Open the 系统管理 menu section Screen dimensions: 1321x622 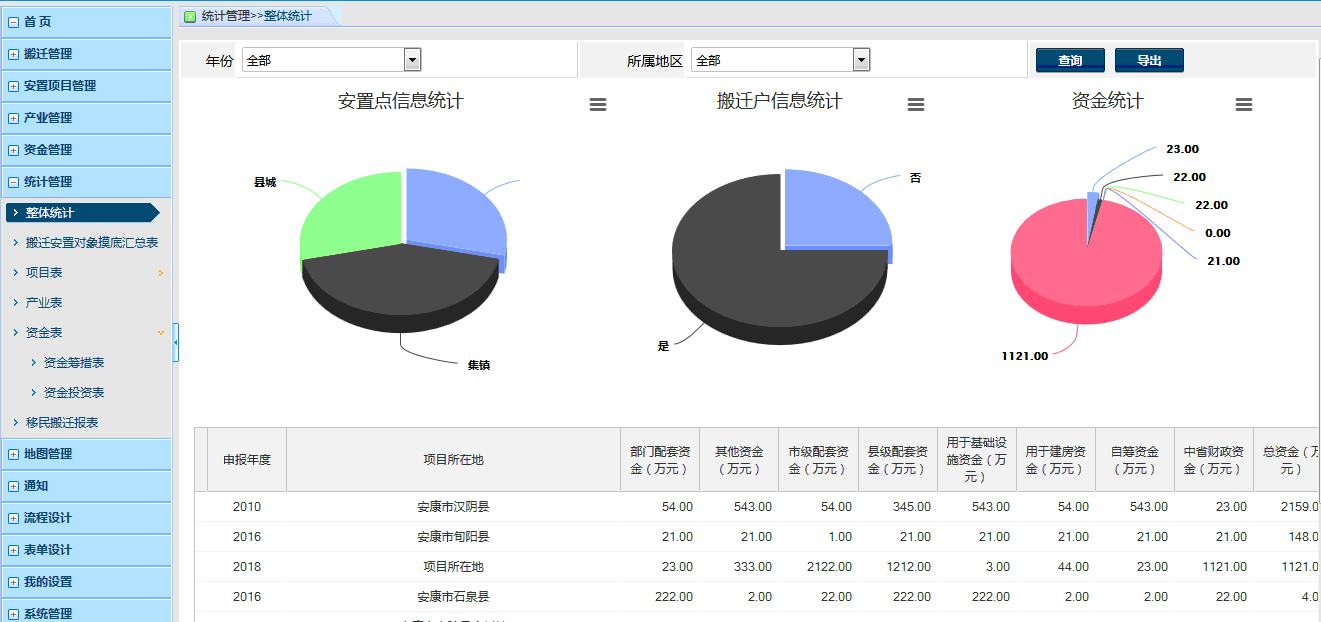click(x=48, y=613)
